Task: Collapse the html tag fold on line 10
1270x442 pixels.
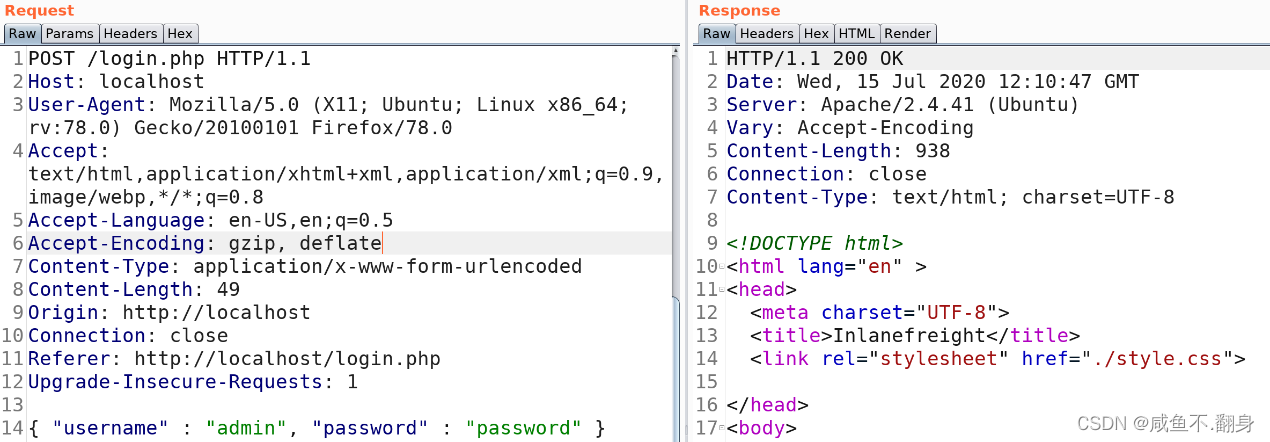Action: coord(722,268)
